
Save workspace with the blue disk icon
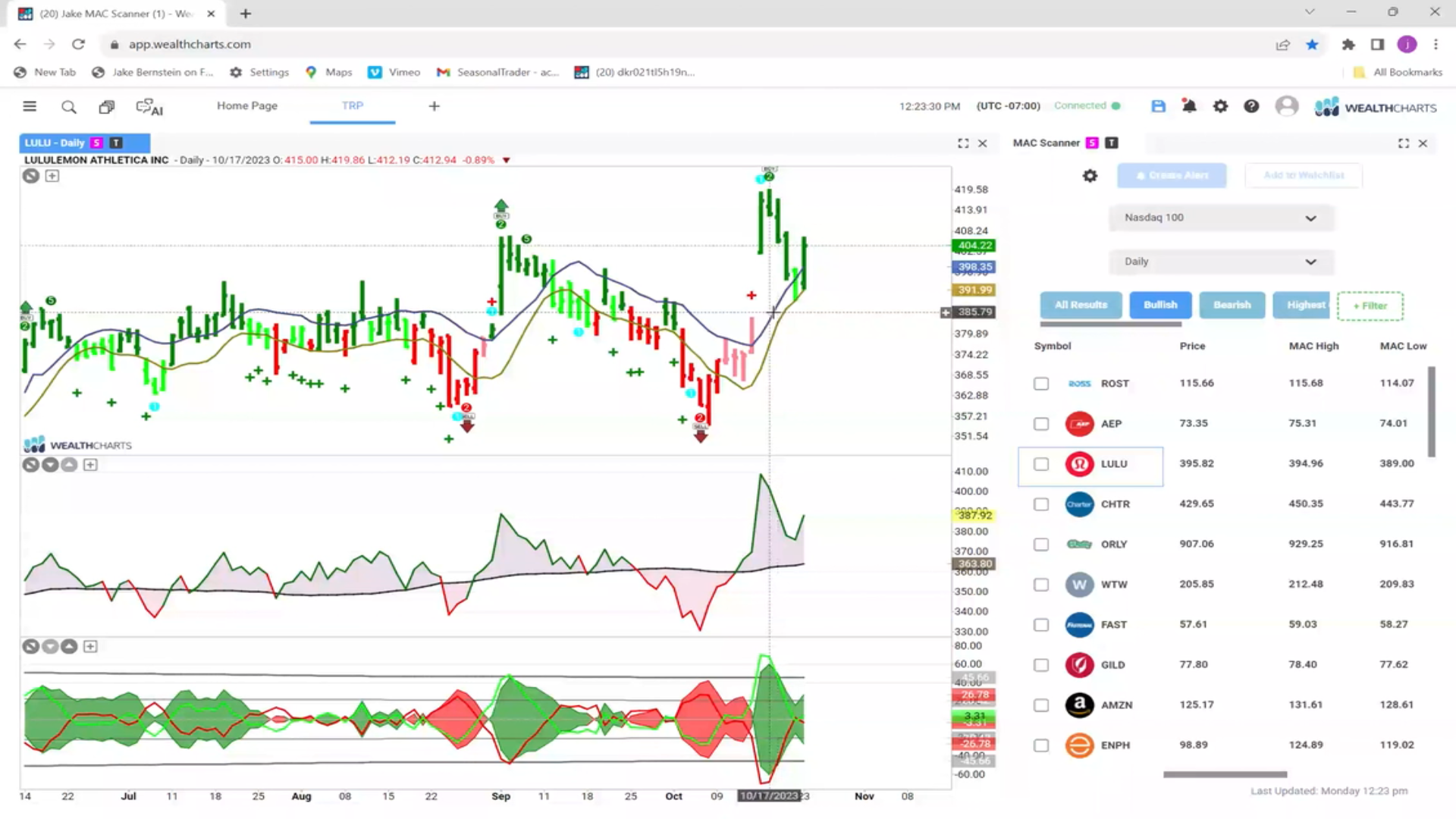click(x=1158, y=106)
